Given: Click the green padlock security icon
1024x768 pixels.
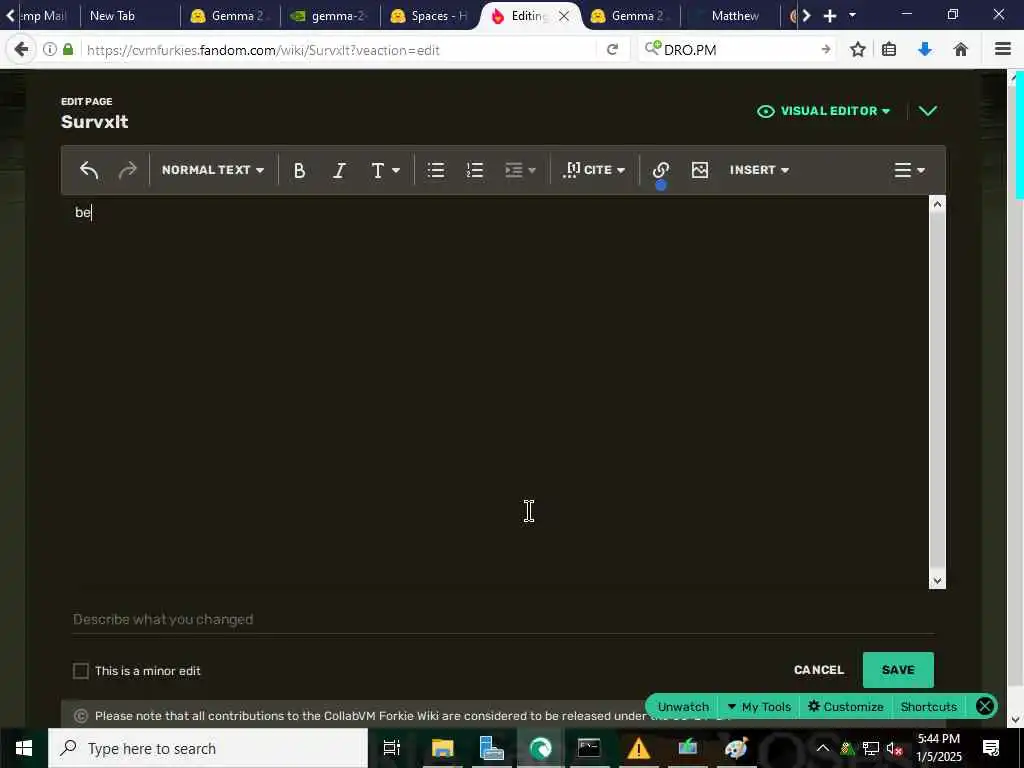Looking at the screenshot, I should (x=68, y=50).
